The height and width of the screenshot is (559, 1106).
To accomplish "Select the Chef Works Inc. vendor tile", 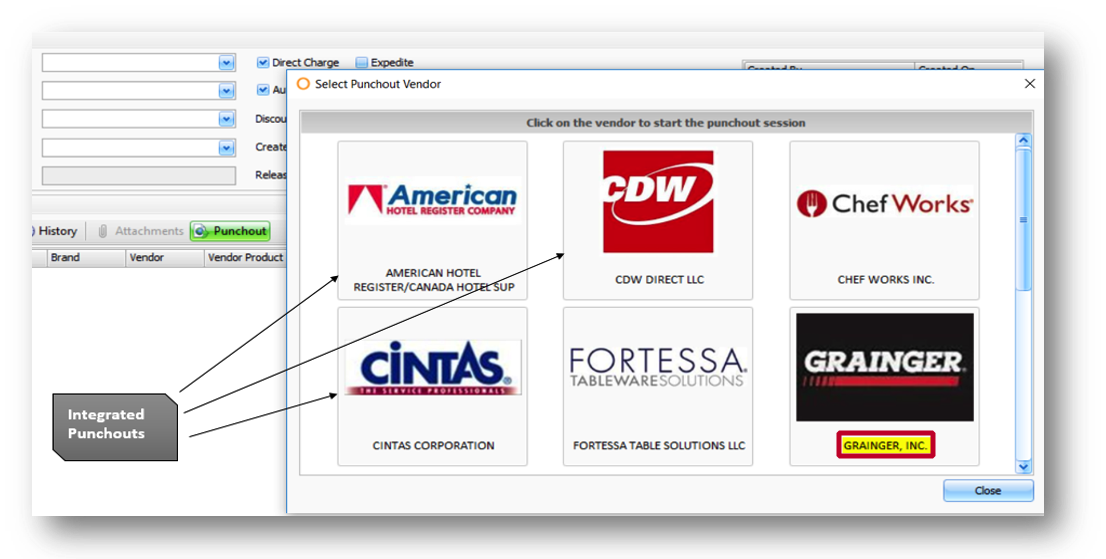I will (x=885, y=220).
